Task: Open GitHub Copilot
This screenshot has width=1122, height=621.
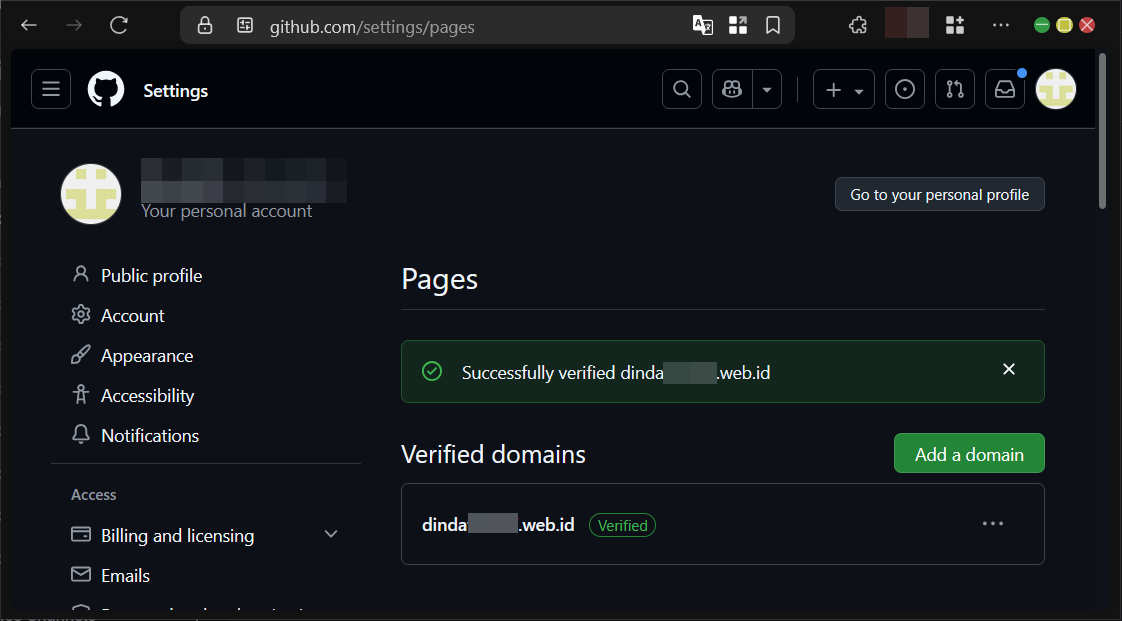Action: [x=731, y=89]
